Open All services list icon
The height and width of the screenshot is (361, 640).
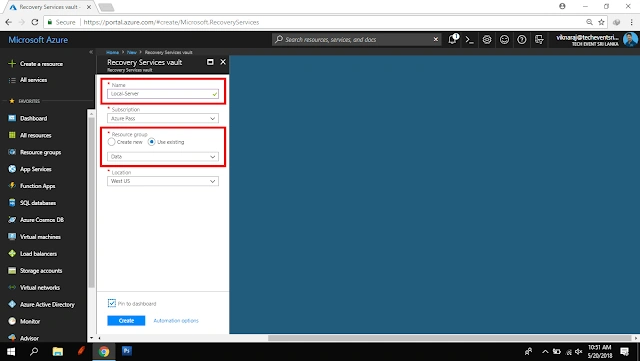[x=12, y=80]
